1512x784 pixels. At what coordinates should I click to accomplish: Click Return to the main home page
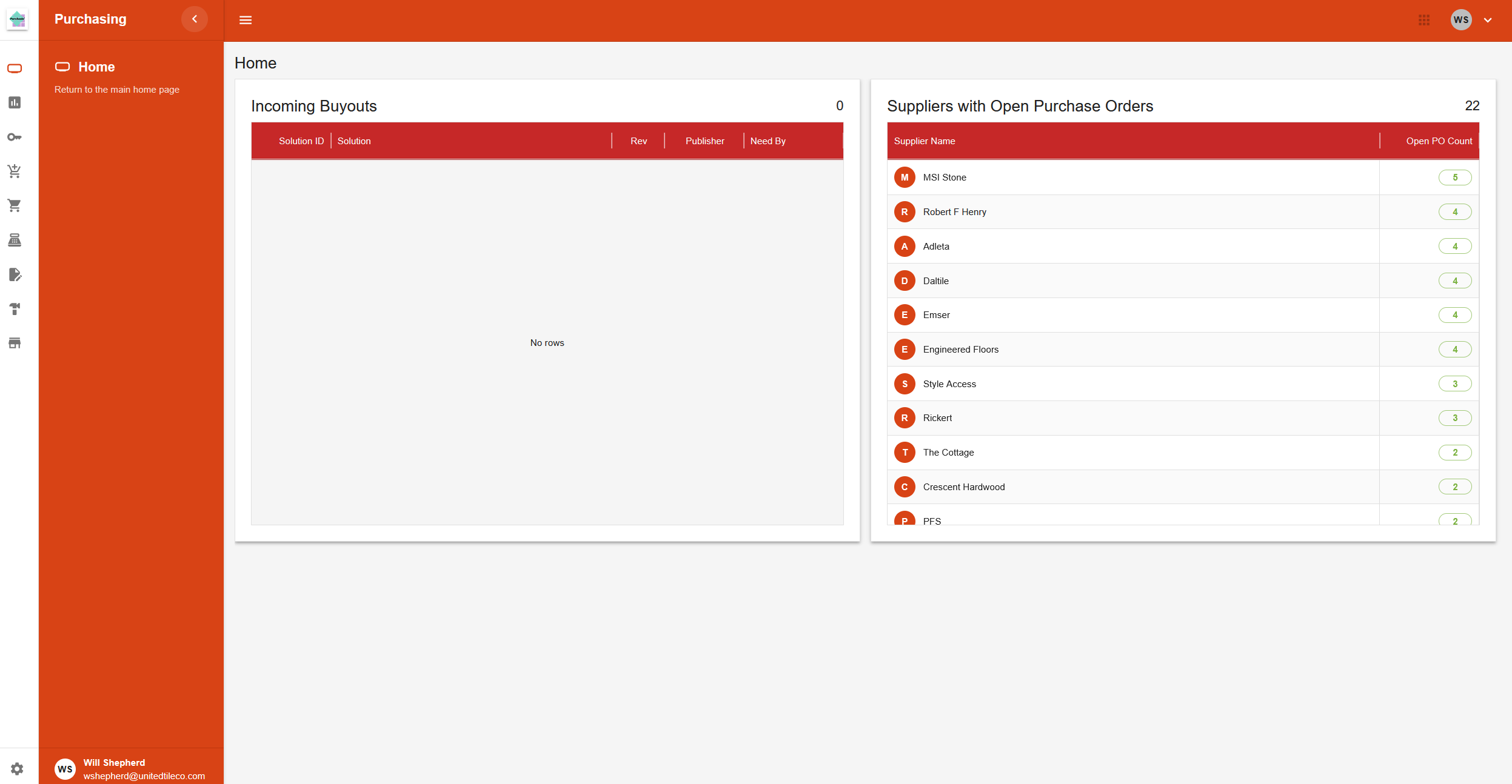[x=116, y=89]
